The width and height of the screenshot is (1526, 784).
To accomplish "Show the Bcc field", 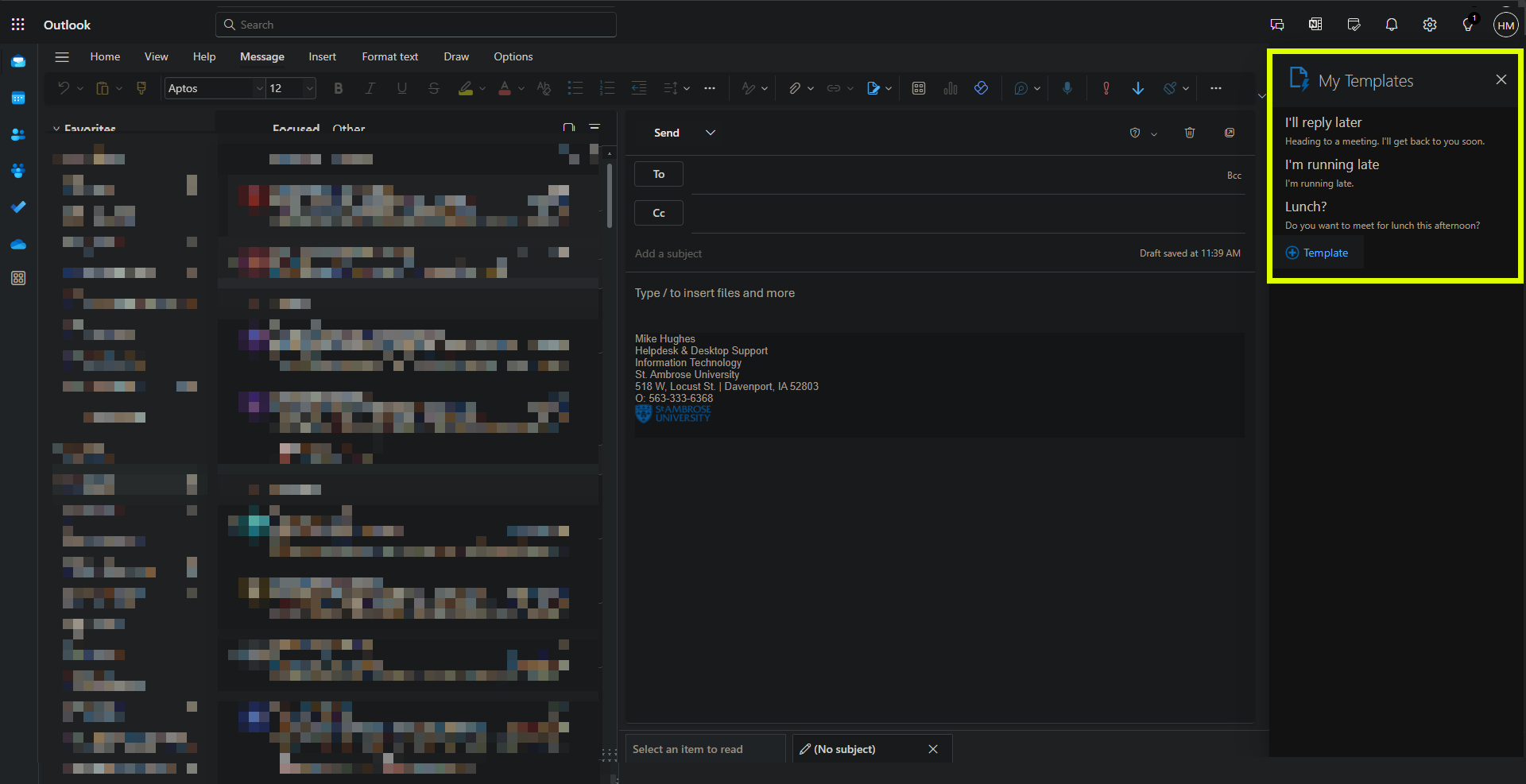I will pos(1234,176).
